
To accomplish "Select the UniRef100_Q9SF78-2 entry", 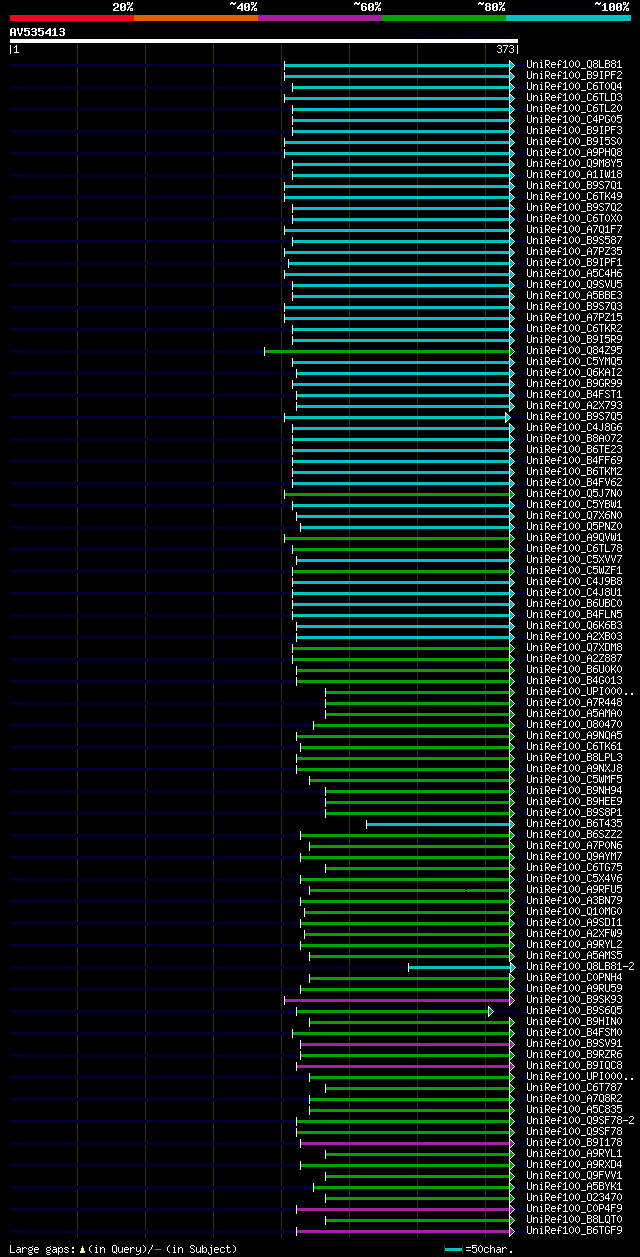I will (580, 1121).
